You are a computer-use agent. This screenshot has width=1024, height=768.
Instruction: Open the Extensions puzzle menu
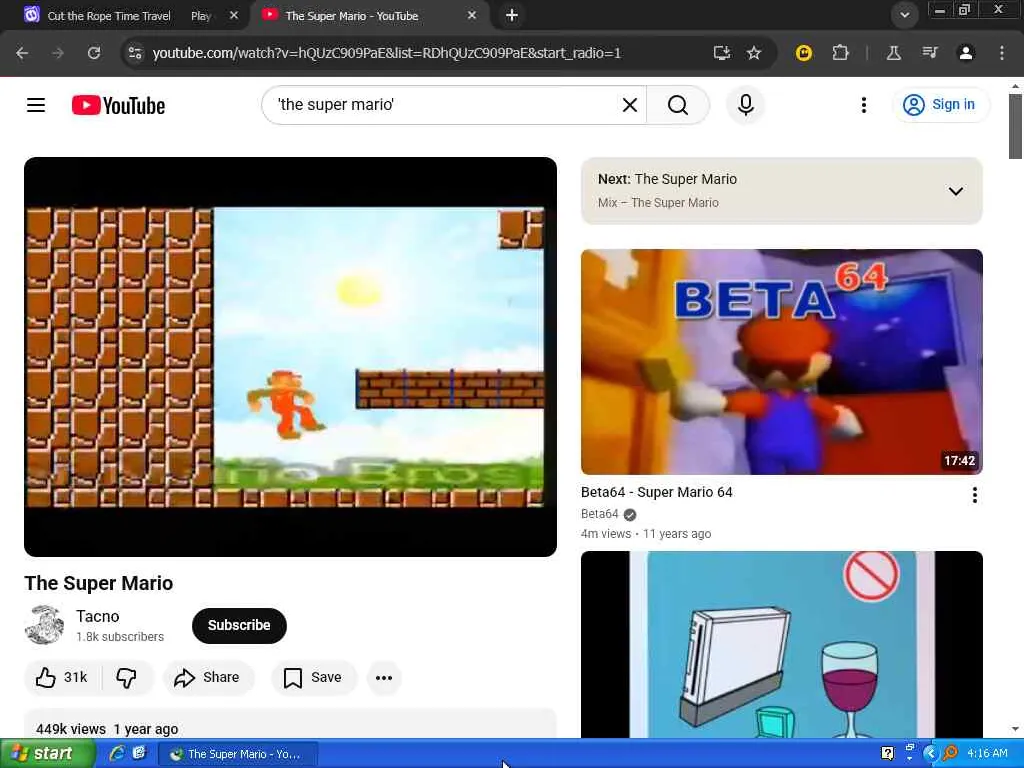click(840, 53)
